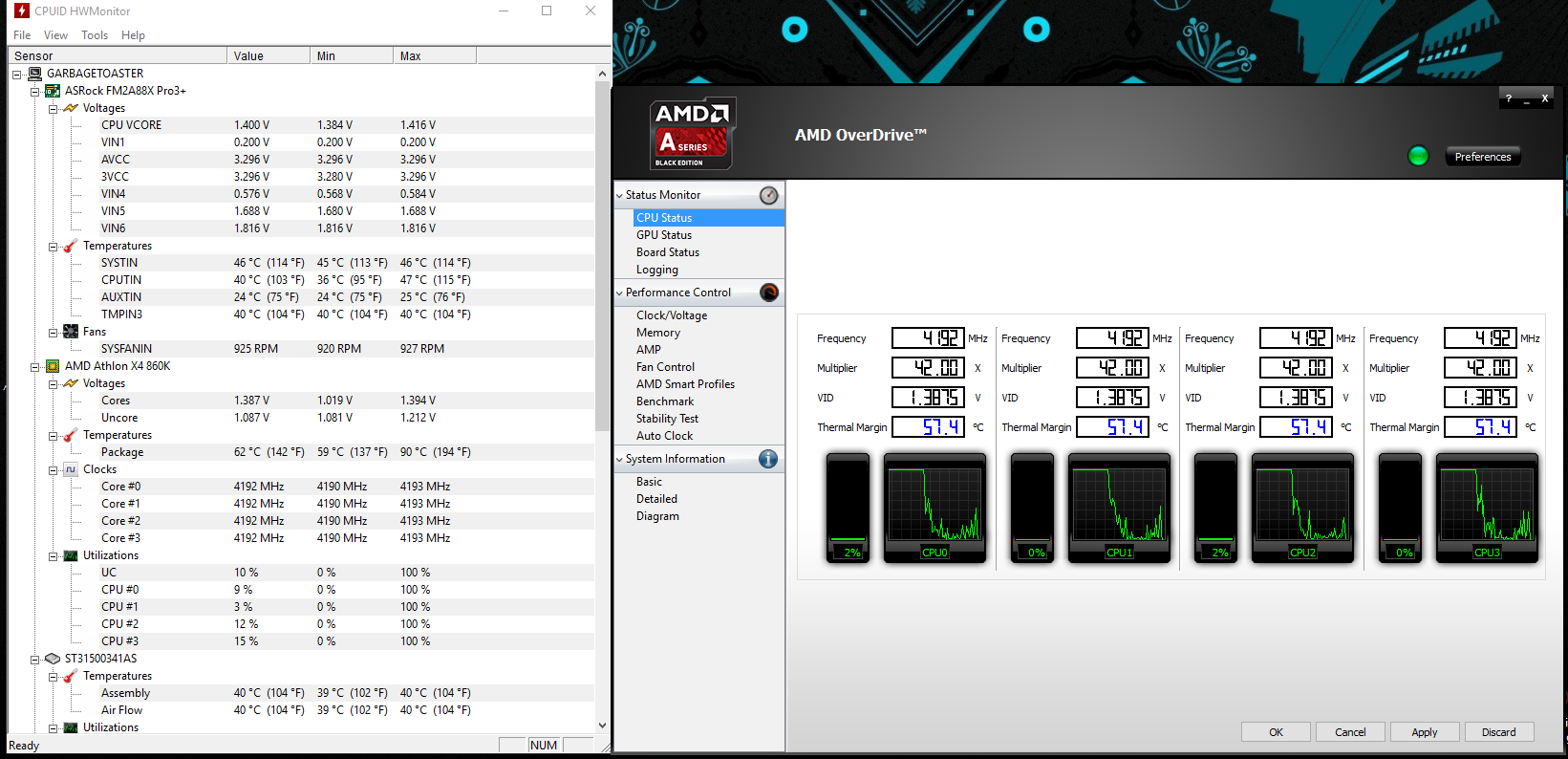Click the CPU1 0% load bar
This screenshot has width=1568, height=759.
(1032, 508)
